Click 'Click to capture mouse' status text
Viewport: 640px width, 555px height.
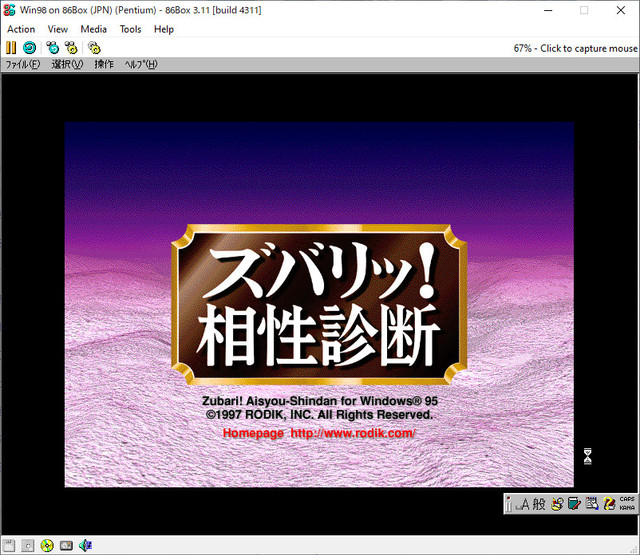click(x=589, y=49)
